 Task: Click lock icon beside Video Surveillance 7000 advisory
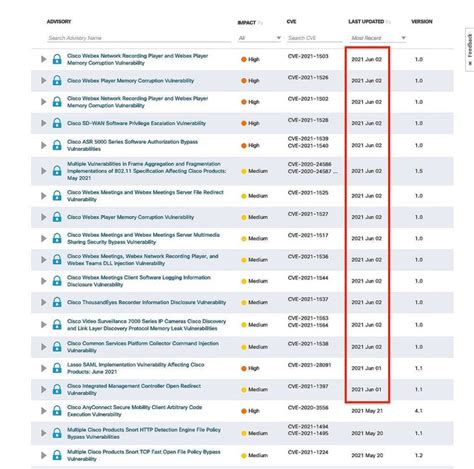click(x=57, y=325)
